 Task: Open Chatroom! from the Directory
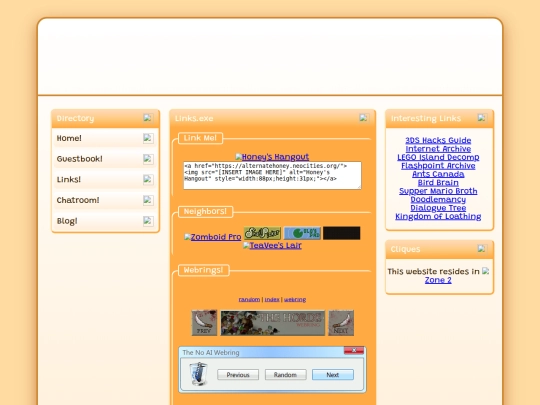(x=78, y=200)
